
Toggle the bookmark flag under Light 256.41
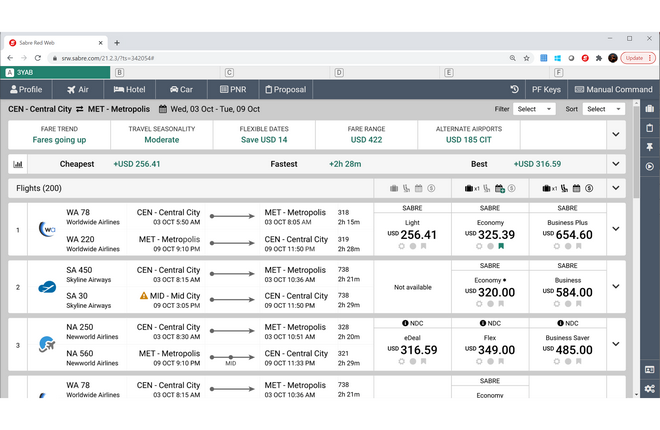click(423, 246)
